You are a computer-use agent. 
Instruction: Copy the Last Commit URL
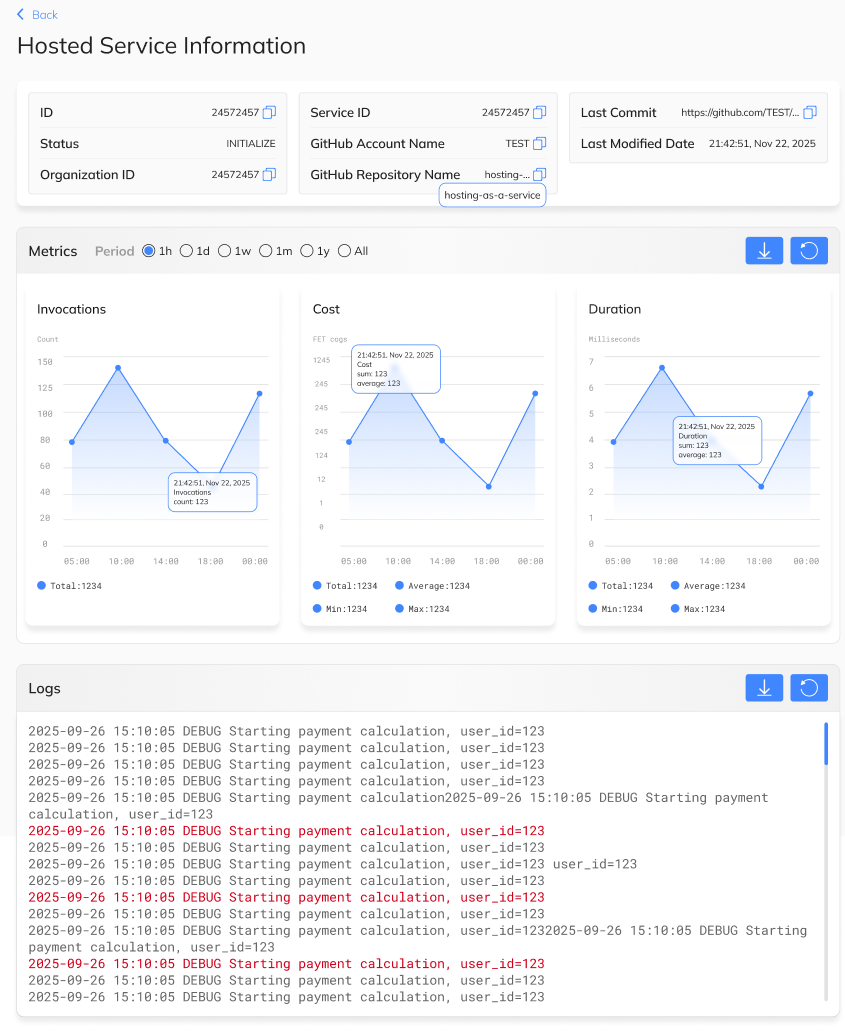pyautogui.click(x=811, y=112)
